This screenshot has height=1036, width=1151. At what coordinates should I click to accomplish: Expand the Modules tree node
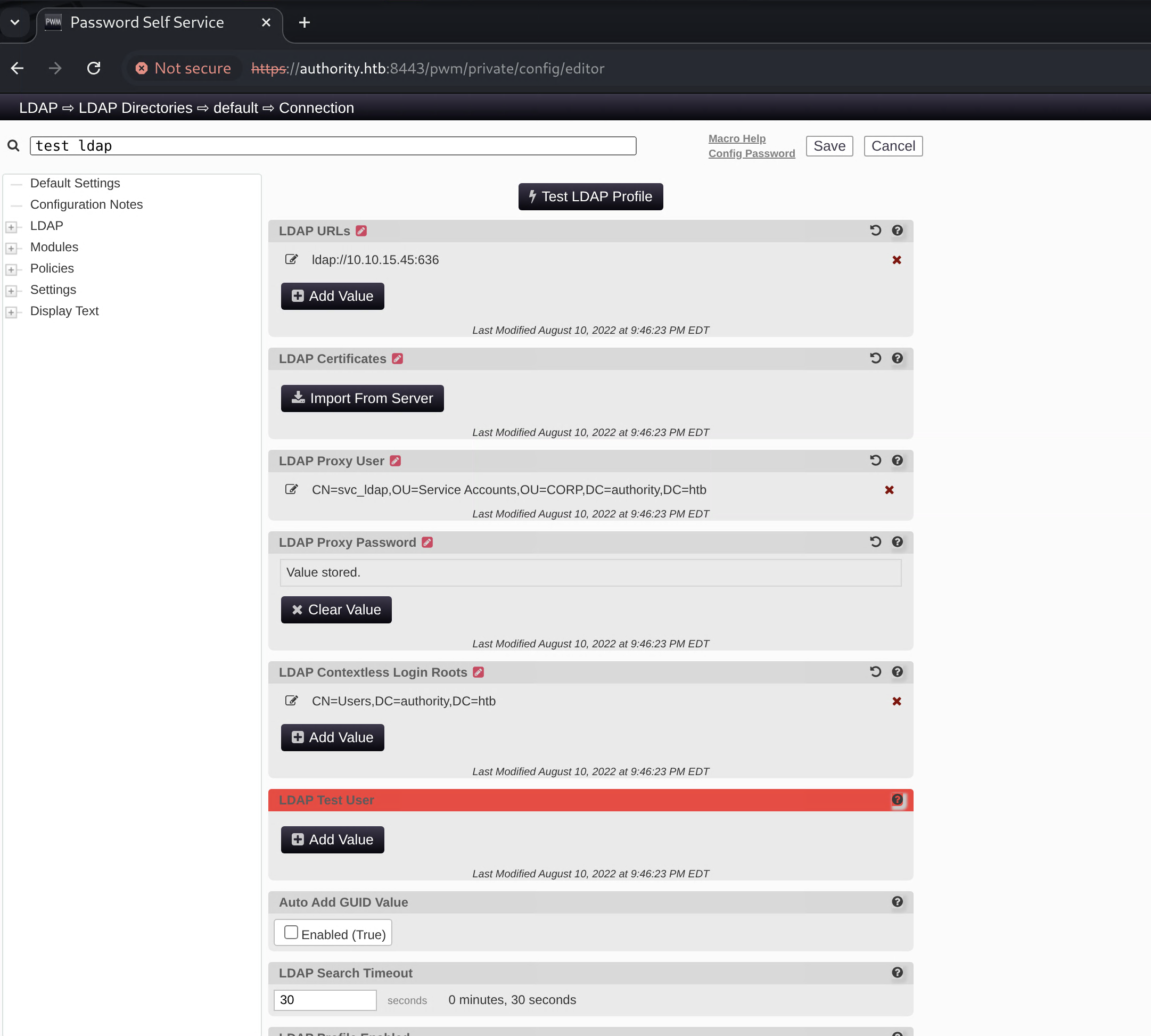(11, 248)
